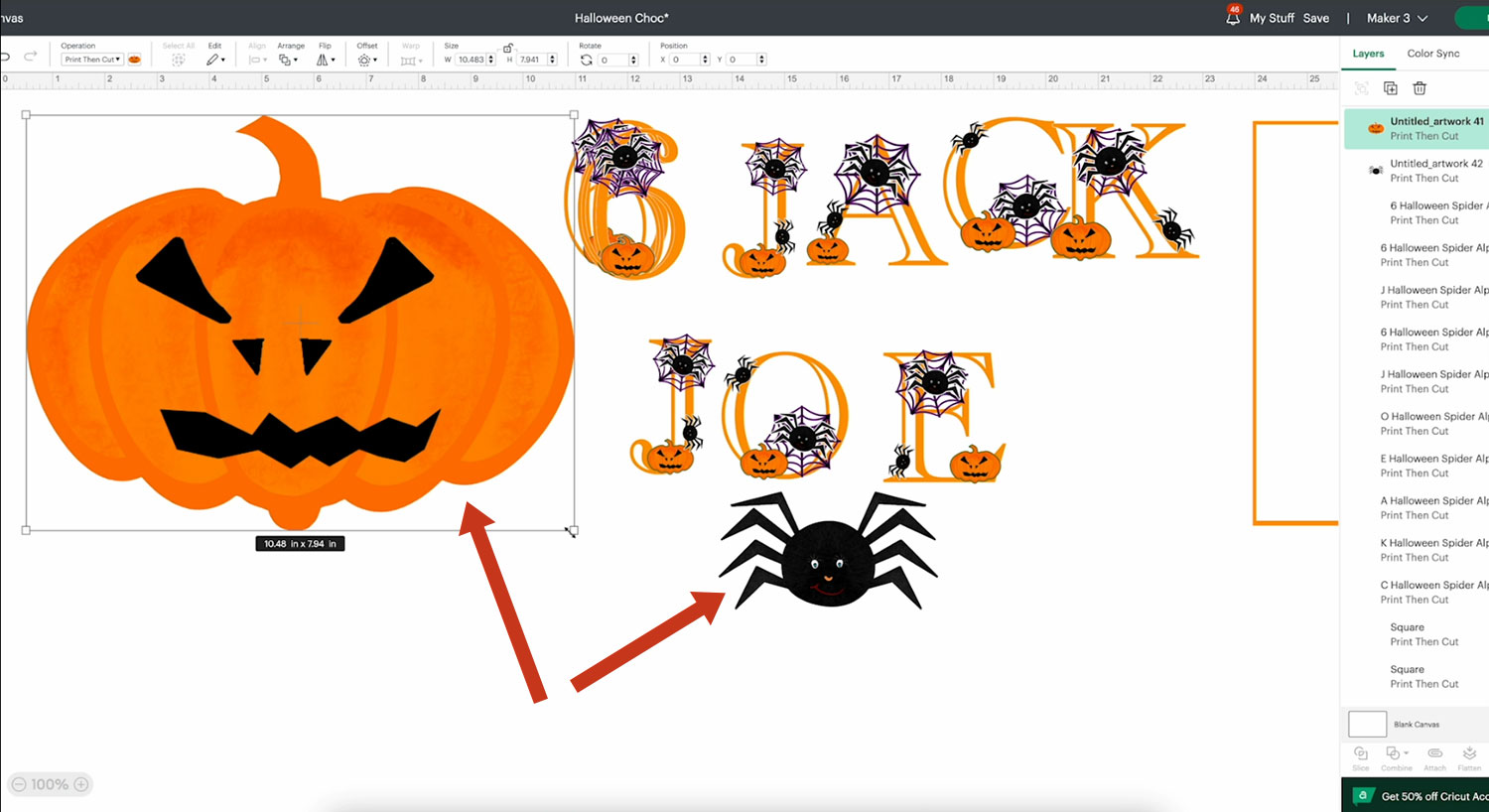
Task: Open the Edit dropdown menu
Action: pyautogui.click(x=215, y=60)
